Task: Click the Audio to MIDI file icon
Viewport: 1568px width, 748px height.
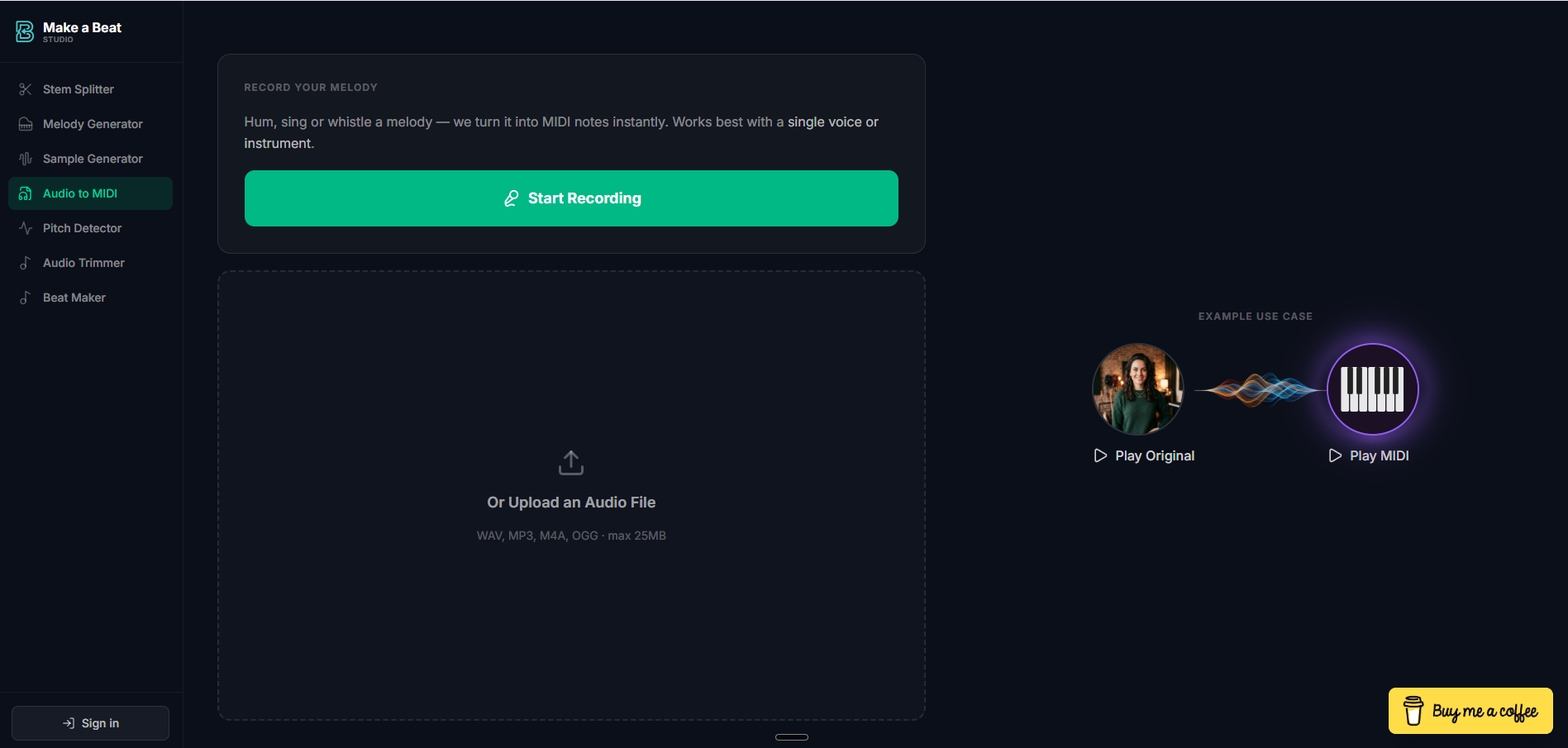Action: tap(26, 193)
